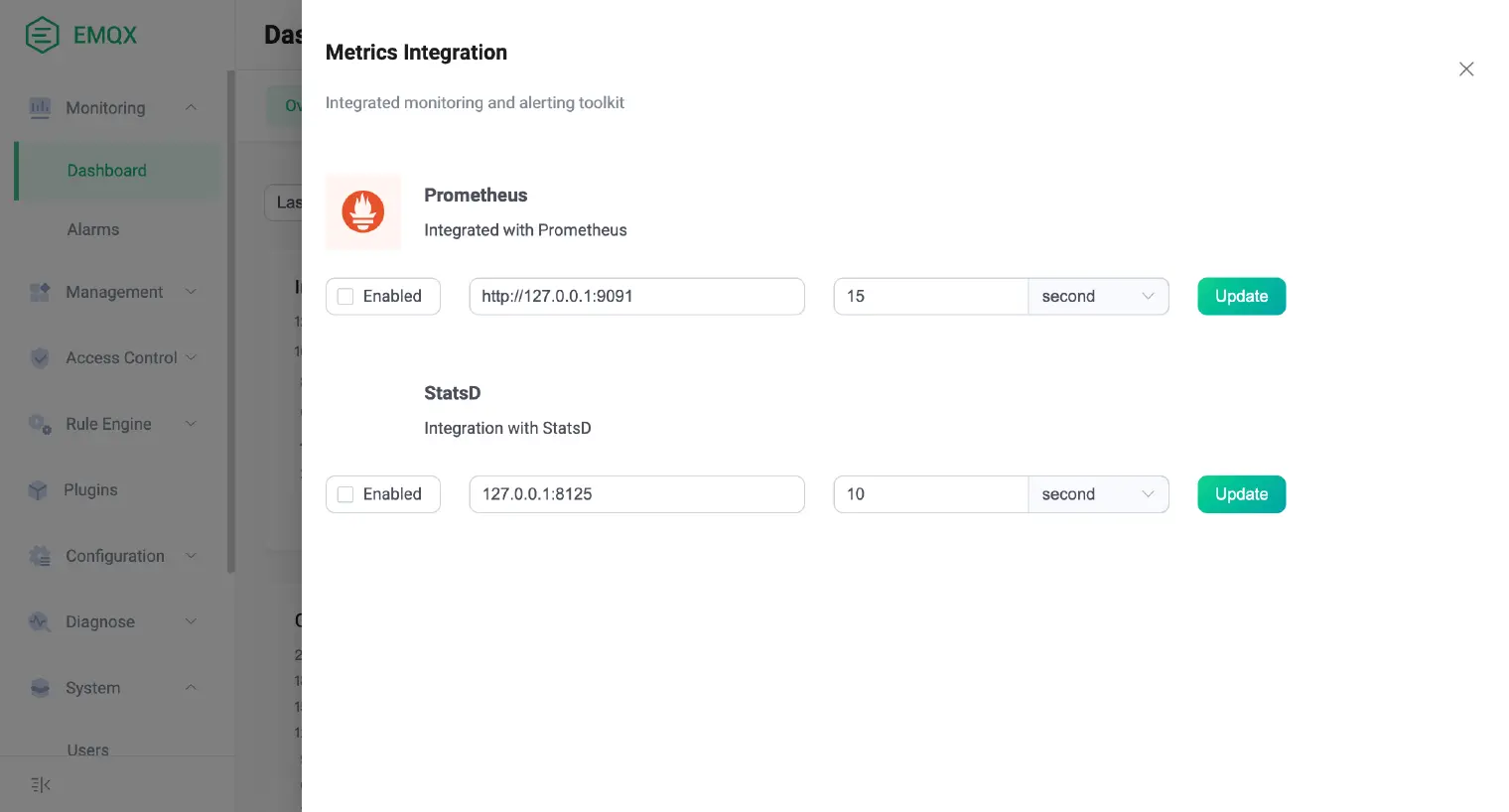Click the sidebar vertical scrollbar

[231, 322]
